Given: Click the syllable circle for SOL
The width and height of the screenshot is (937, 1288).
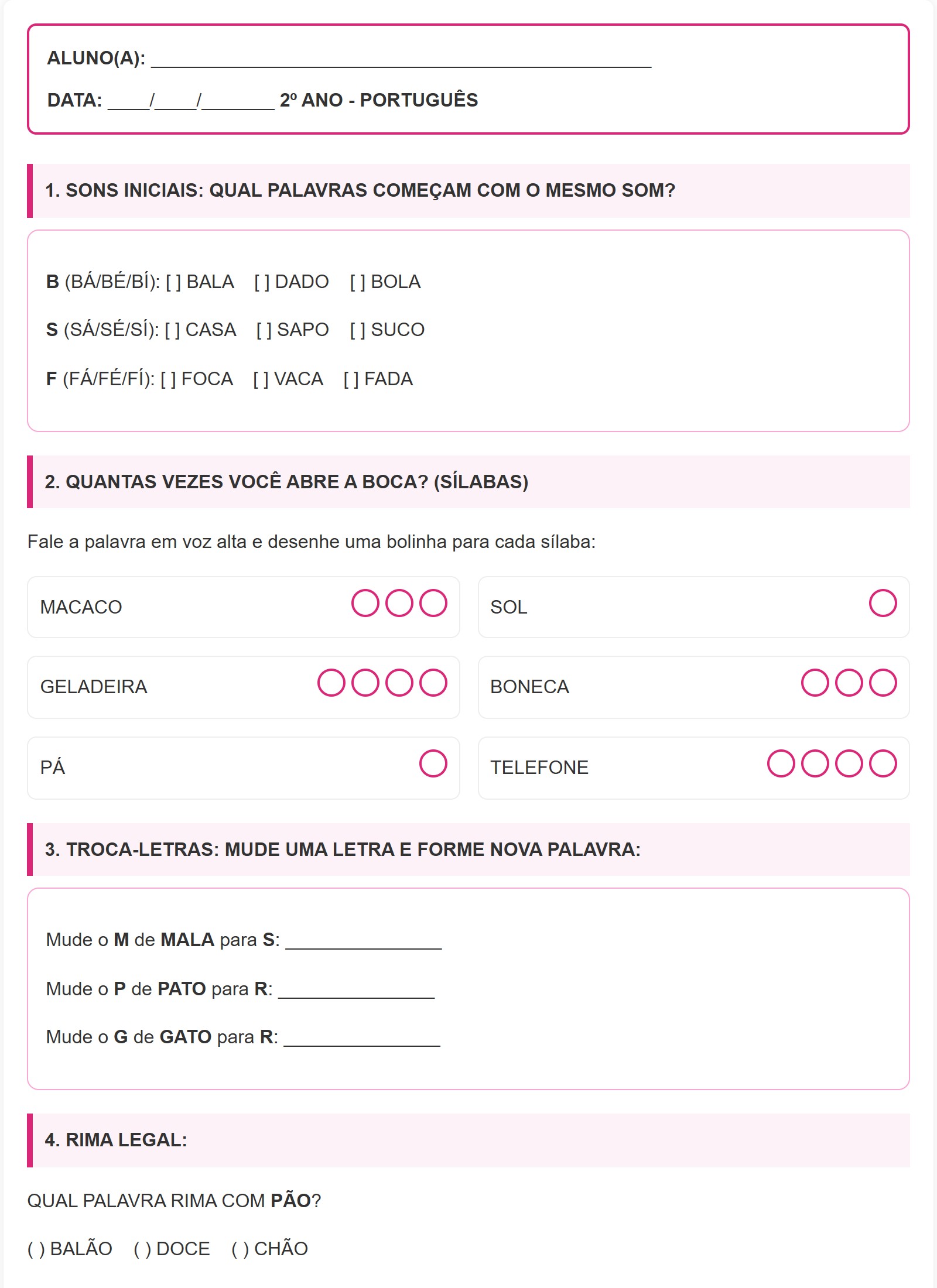Looking at the screenshot, I should 883,604.
